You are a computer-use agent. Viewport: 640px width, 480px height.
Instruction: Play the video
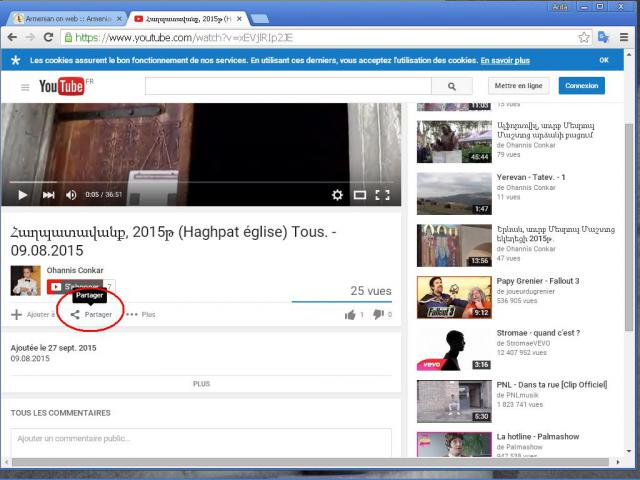(23, 195)
